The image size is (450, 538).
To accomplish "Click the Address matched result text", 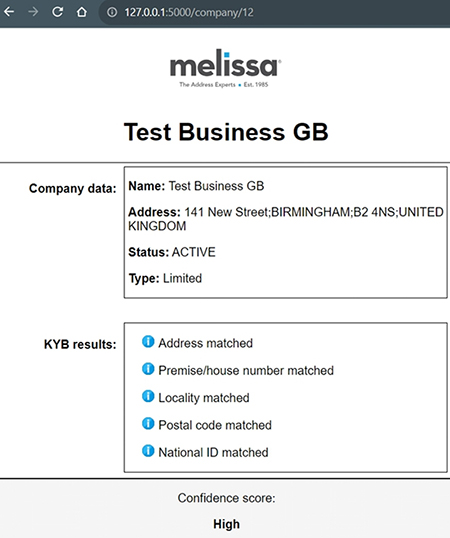I will pos(205,343).
